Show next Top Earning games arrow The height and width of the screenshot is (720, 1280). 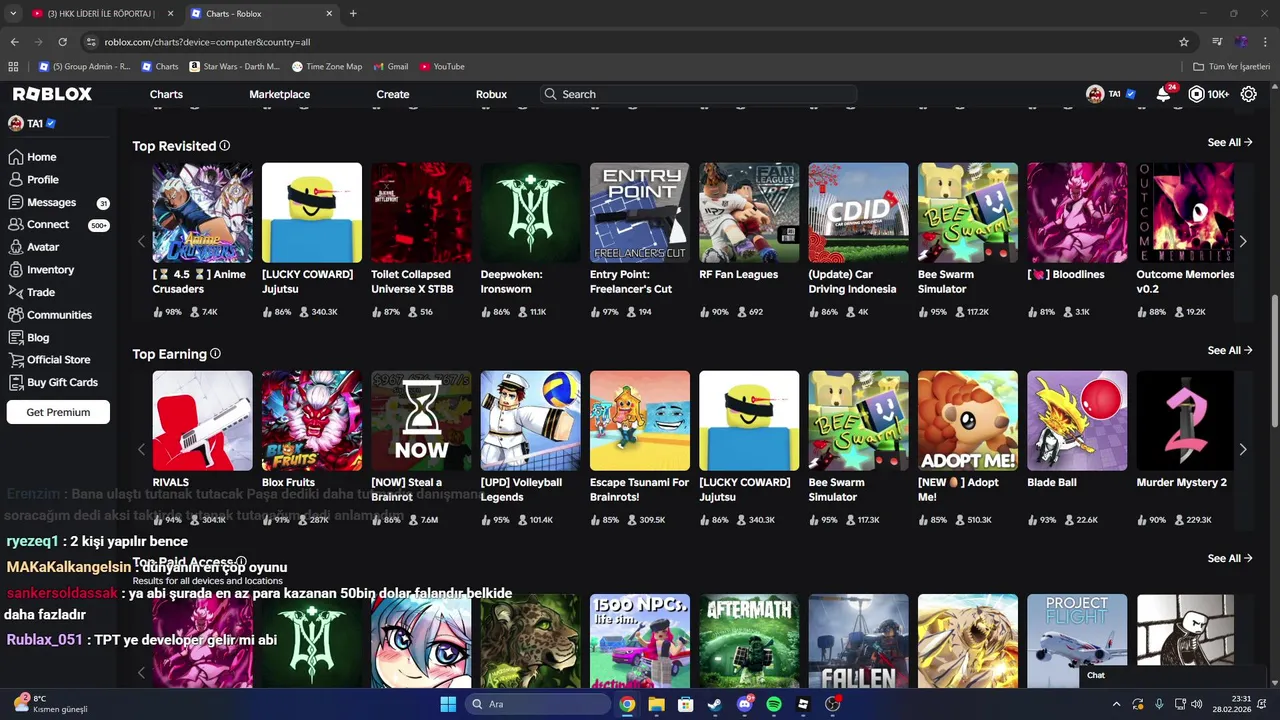1243,449
